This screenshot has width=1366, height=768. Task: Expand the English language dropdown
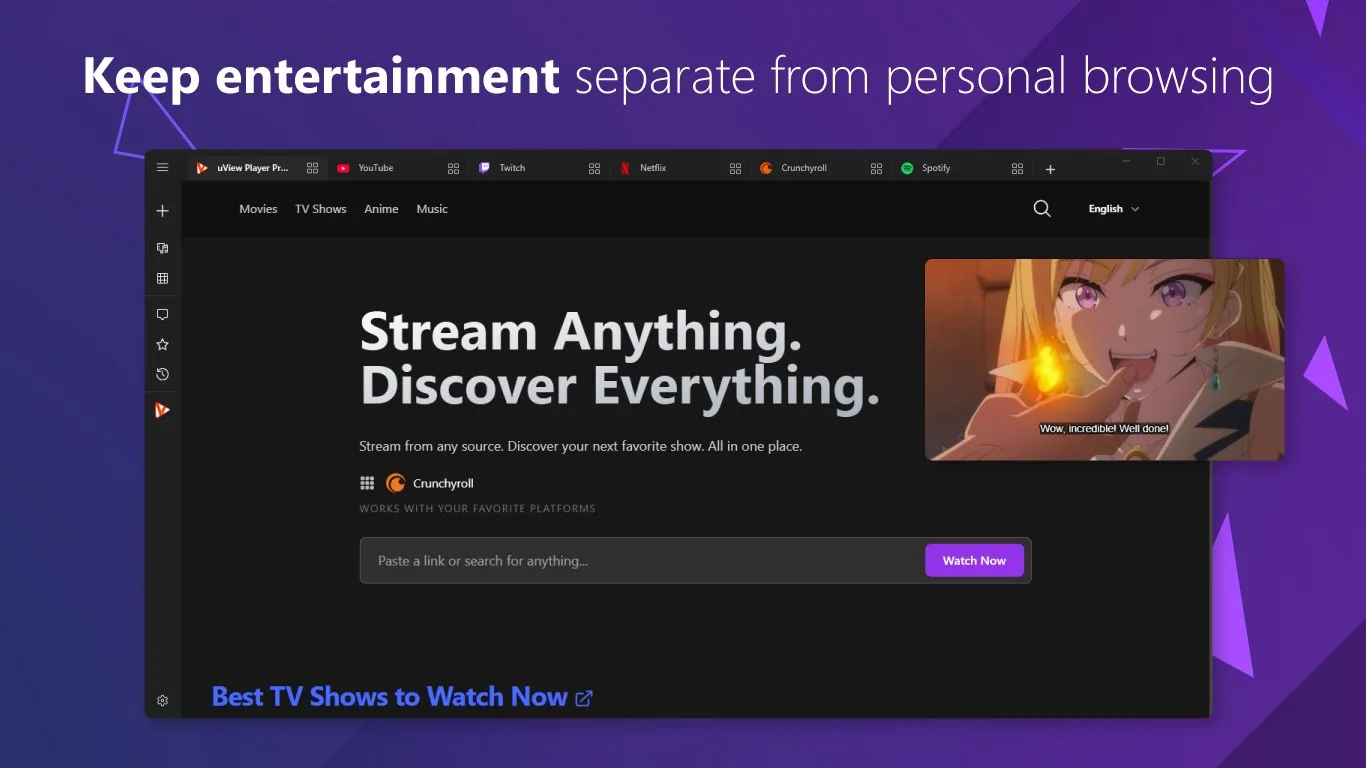tap(1114, 209)
